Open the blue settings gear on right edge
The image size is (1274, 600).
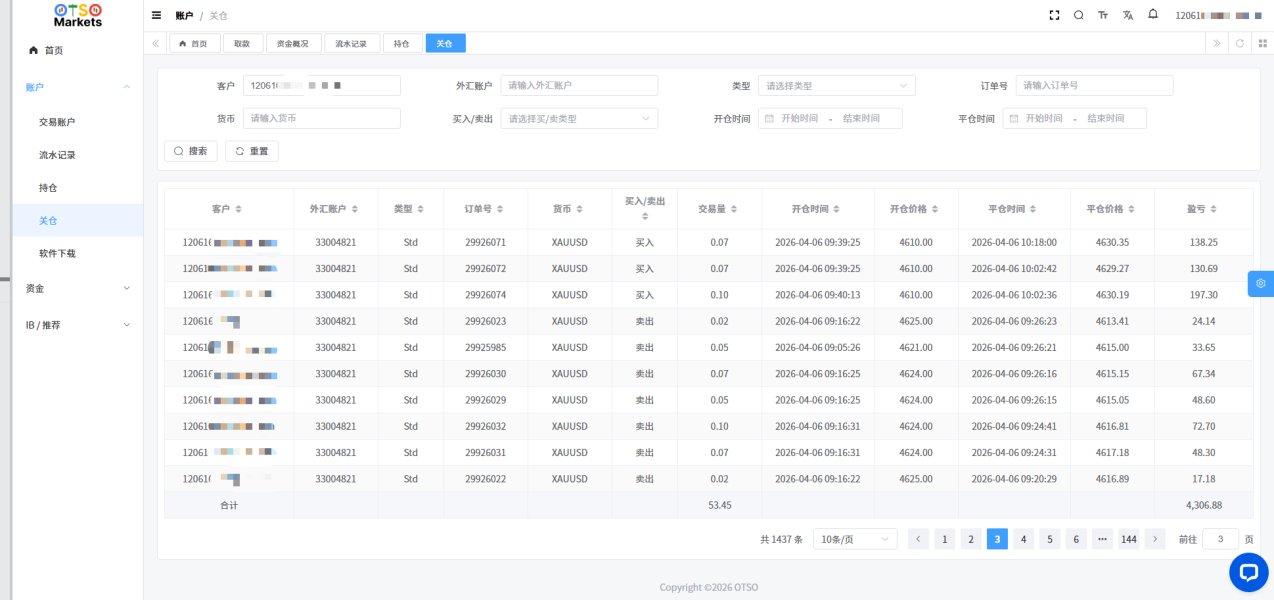coord(1260,284)
